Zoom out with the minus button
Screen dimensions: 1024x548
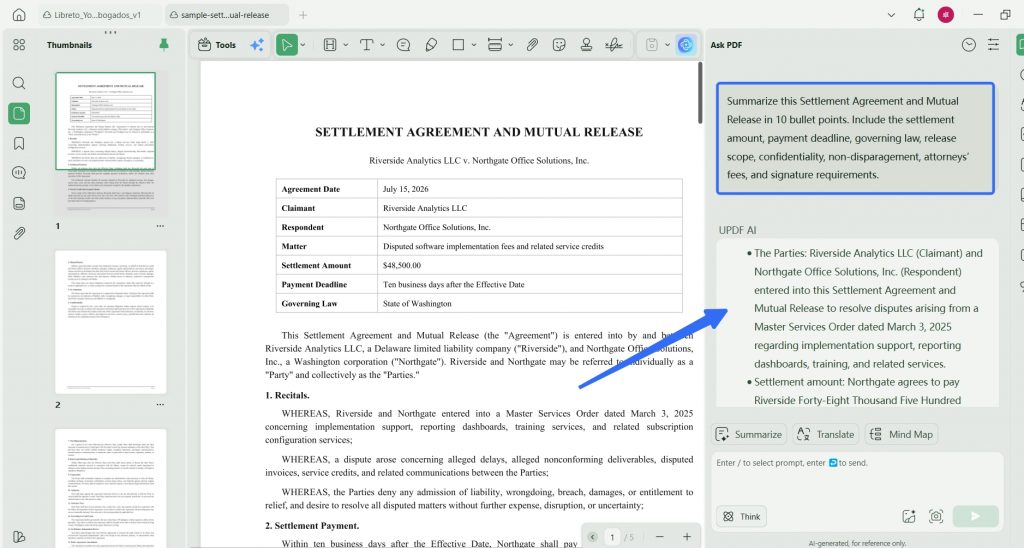click(x=660, y=537)
